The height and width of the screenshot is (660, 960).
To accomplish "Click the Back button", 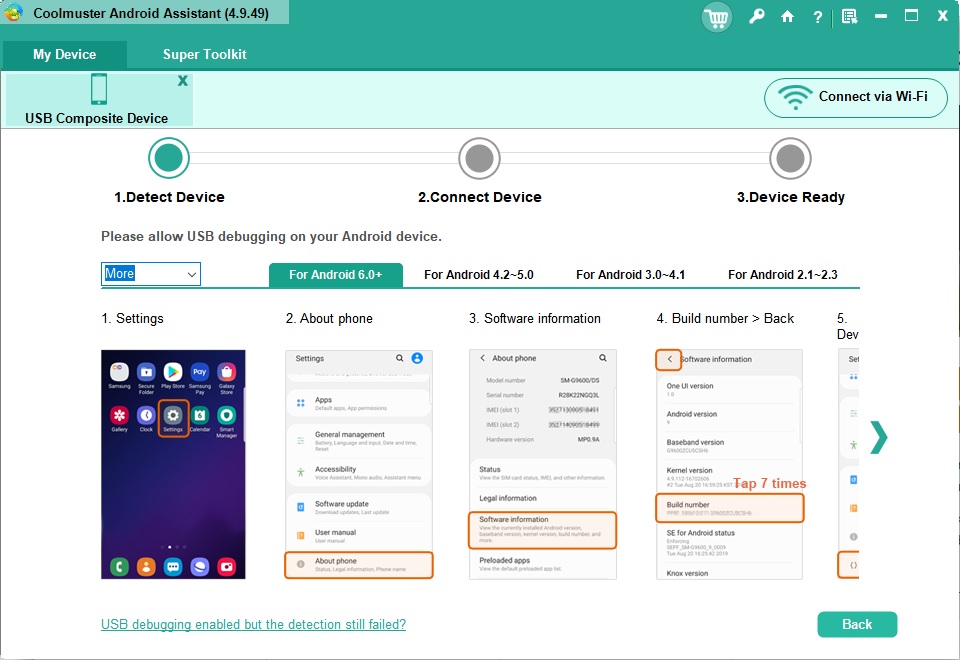I will click(857, 624).
